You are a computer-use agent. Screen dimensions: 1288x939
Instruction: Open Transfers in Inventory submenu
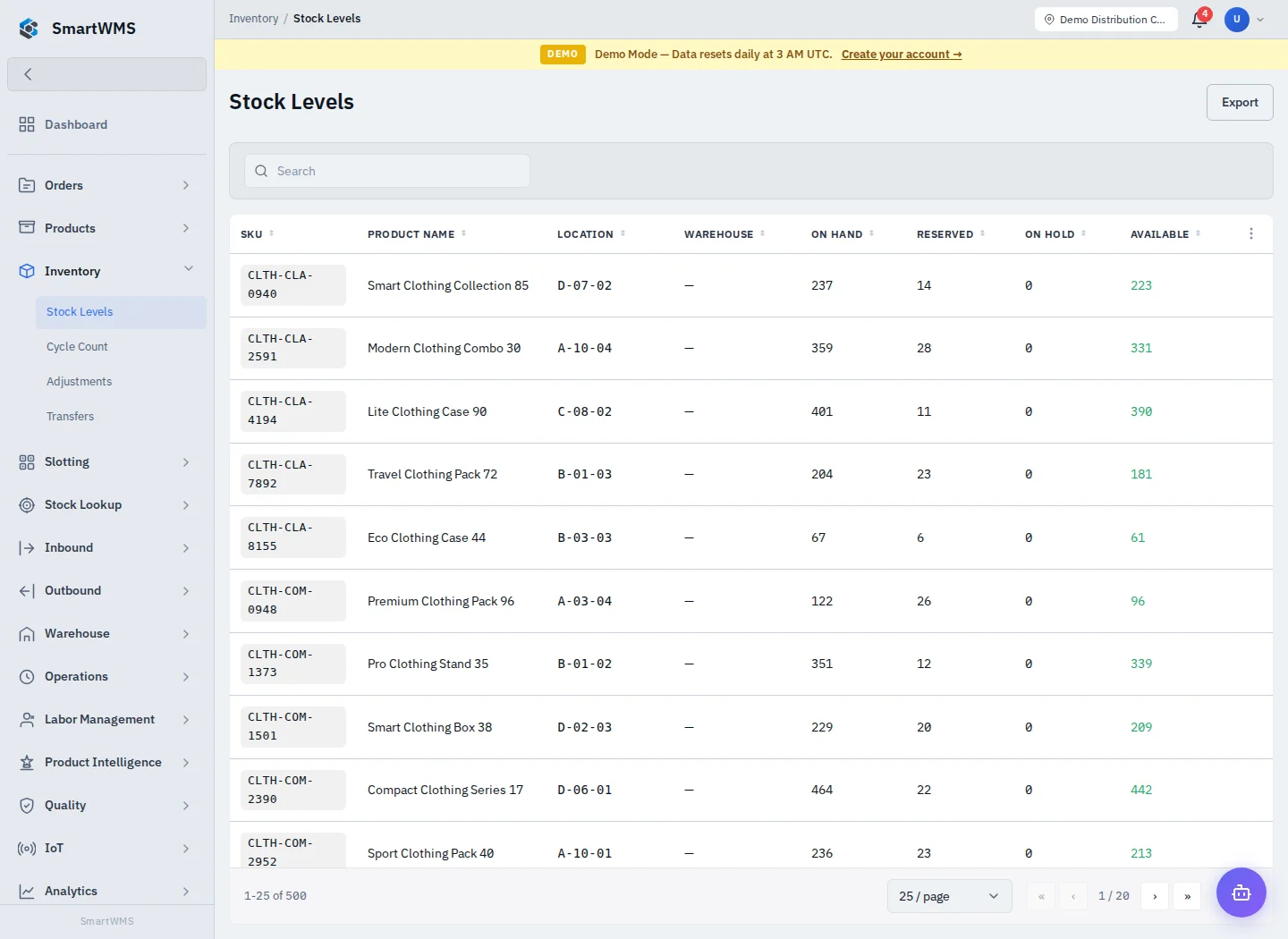(121, 417)
